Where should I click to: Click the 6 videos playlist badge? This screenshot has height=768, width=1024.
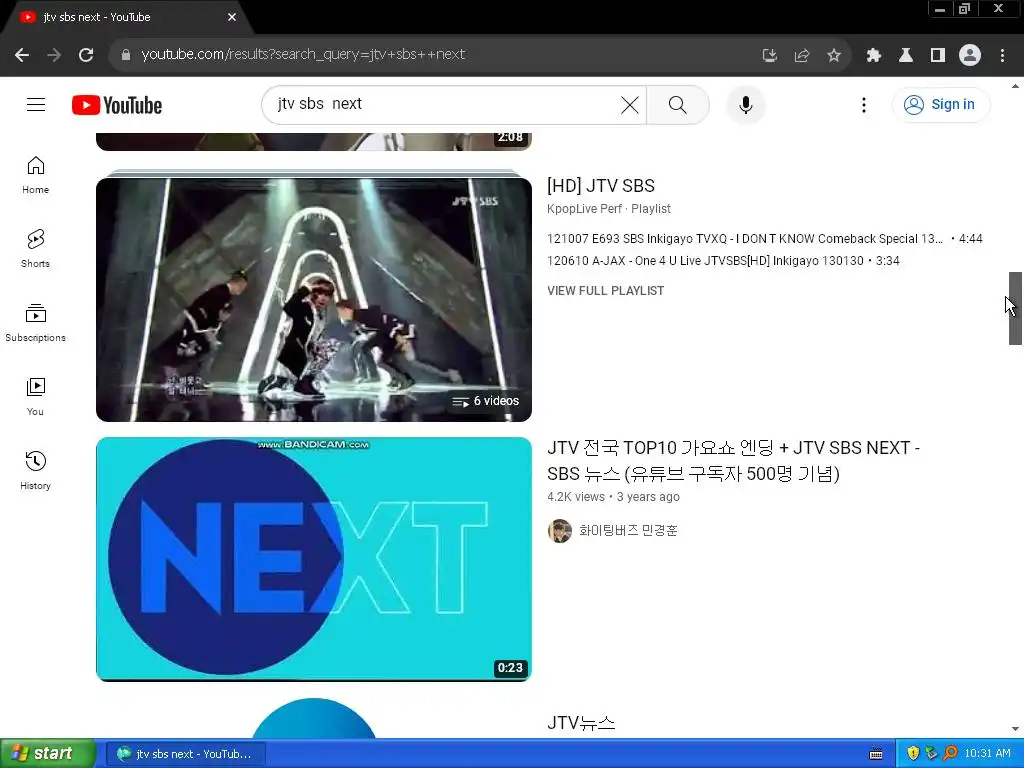point(486,401)
